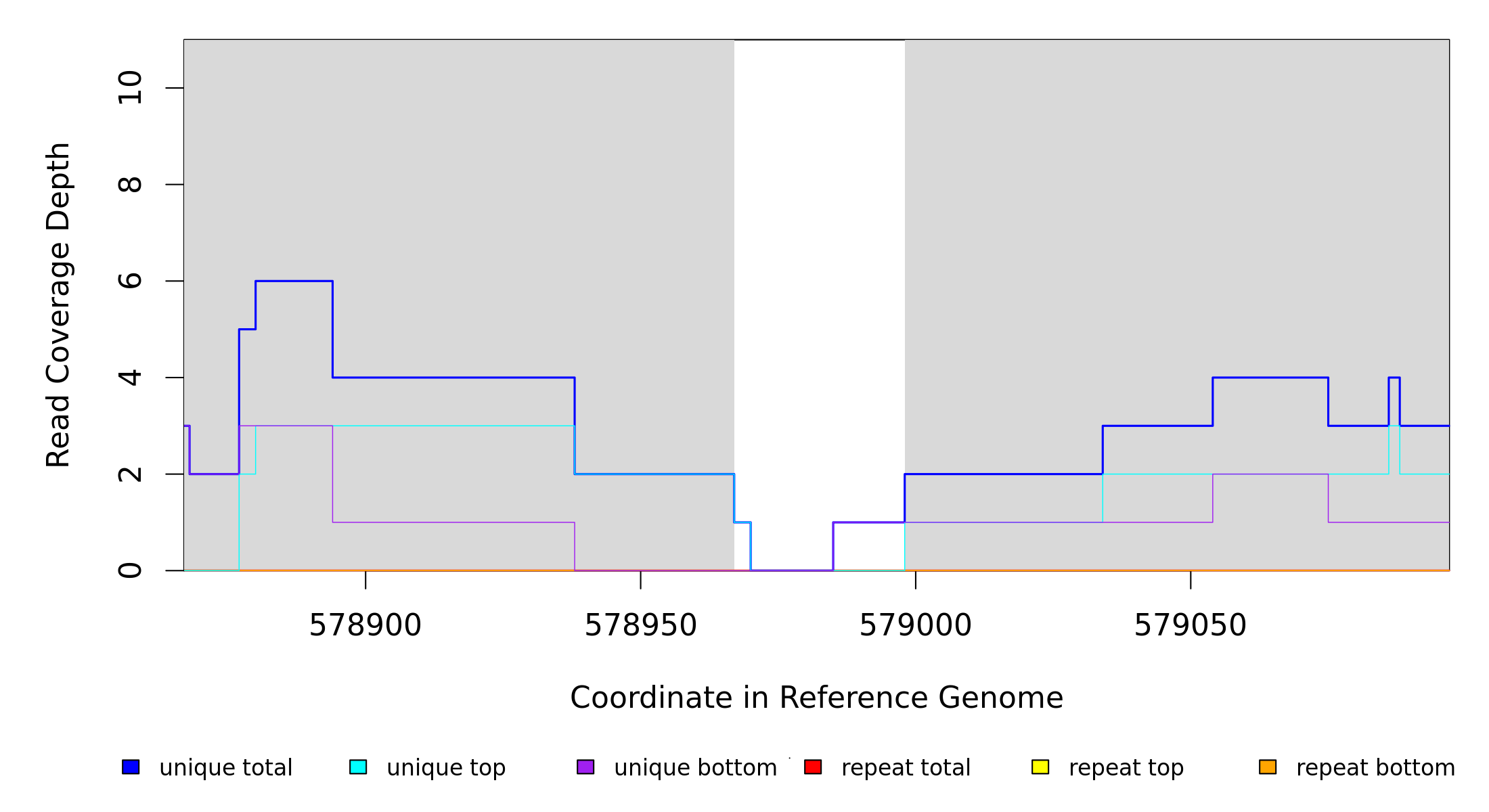Click the red 'repeat total' legend swatch
This screenshot has height=812, width=1489.
[813, 767]
